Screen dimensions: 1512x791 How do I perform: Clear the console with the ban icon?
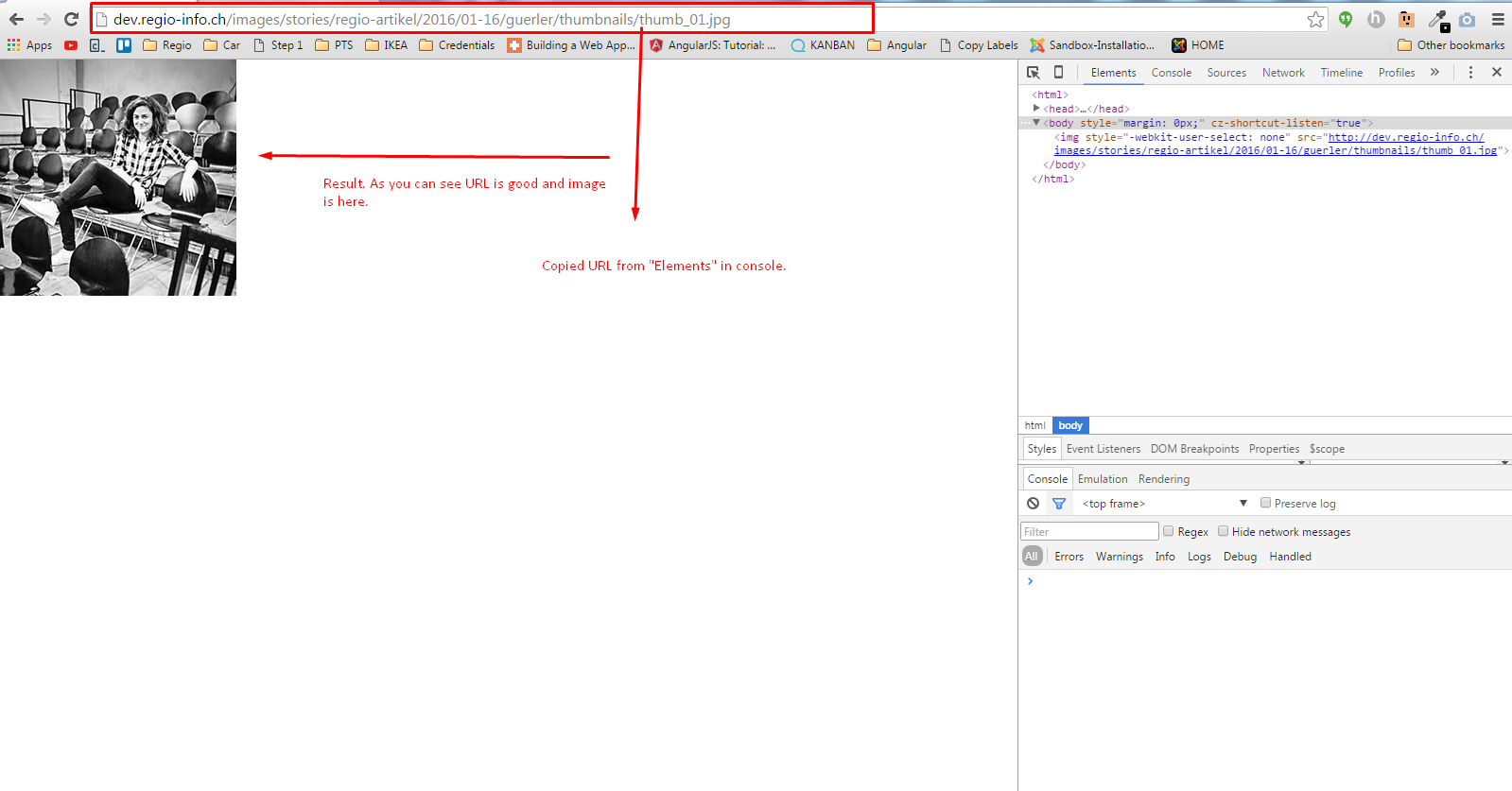(1034, 504)
